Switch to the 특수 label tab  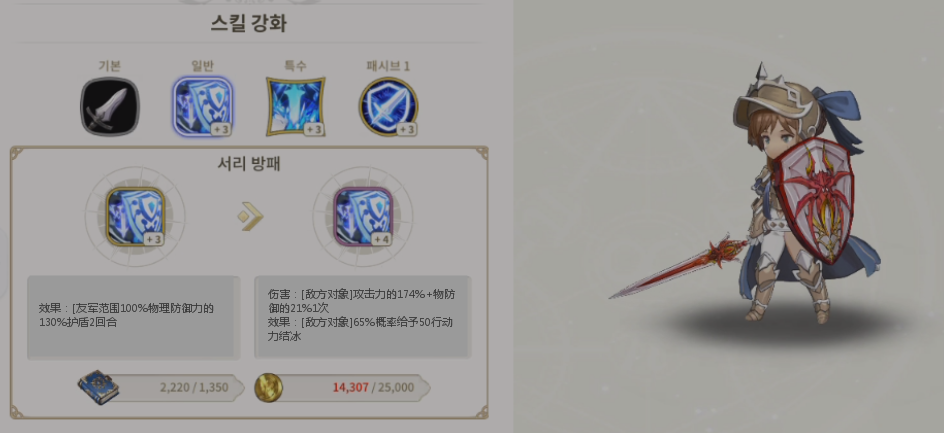click(296, 66)
